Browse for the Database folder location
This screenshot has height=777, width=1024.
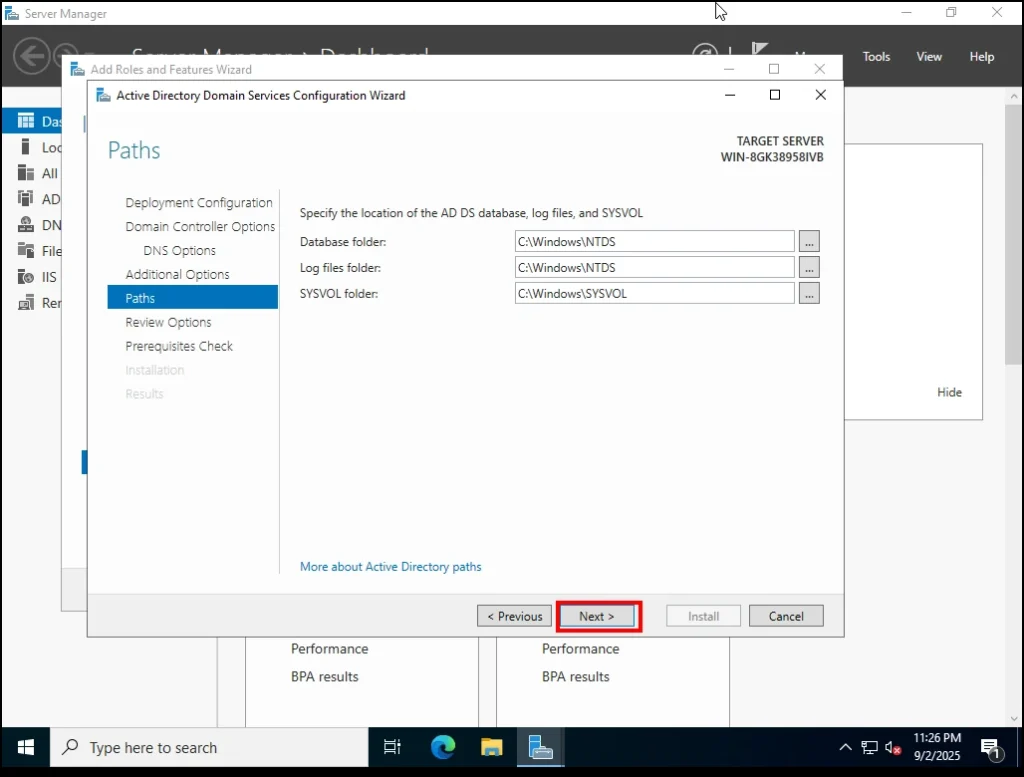809,242
